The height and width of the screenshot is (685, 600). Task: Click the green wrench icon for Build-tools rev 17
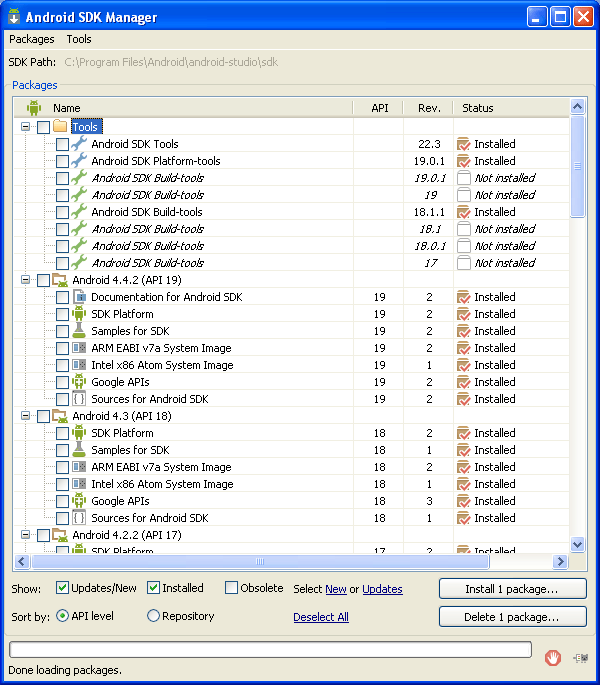[79, 263]
